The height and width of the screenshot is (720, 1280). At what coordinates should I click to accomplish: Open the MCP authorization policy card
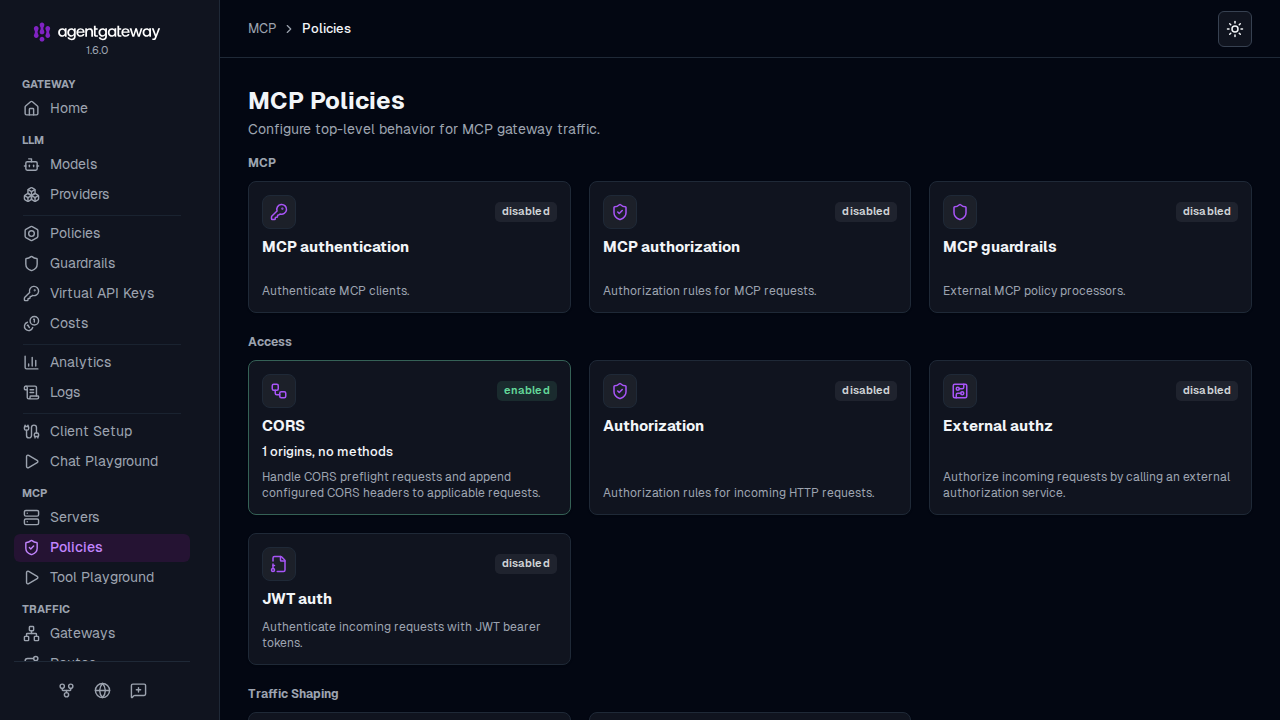750,247
